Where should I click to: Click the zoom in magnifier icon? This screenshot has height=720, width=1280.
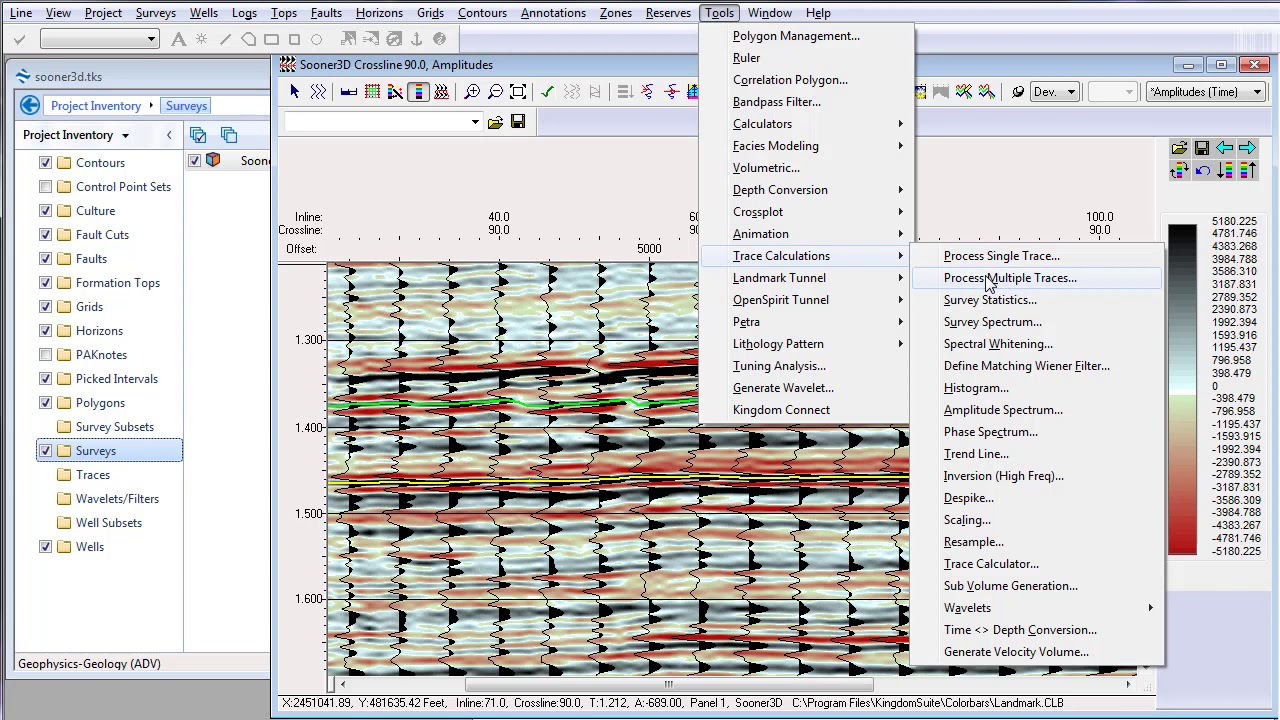pos(472,92)
